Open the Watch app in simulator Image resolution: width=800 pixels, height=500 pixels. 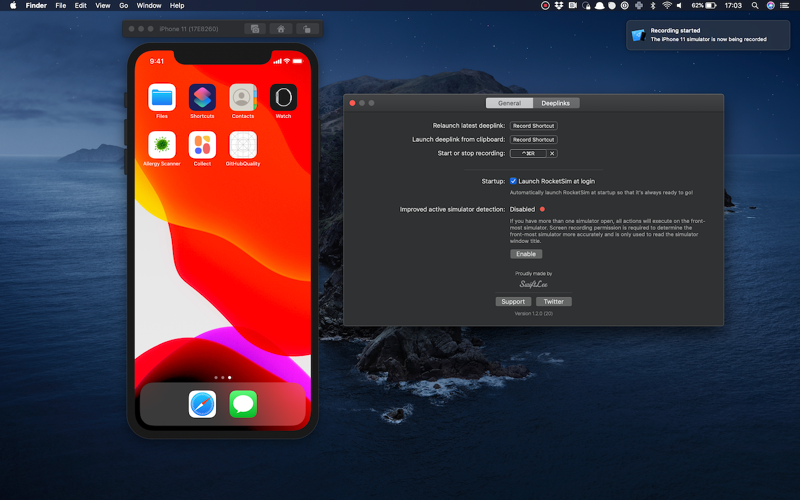[283, 97]
